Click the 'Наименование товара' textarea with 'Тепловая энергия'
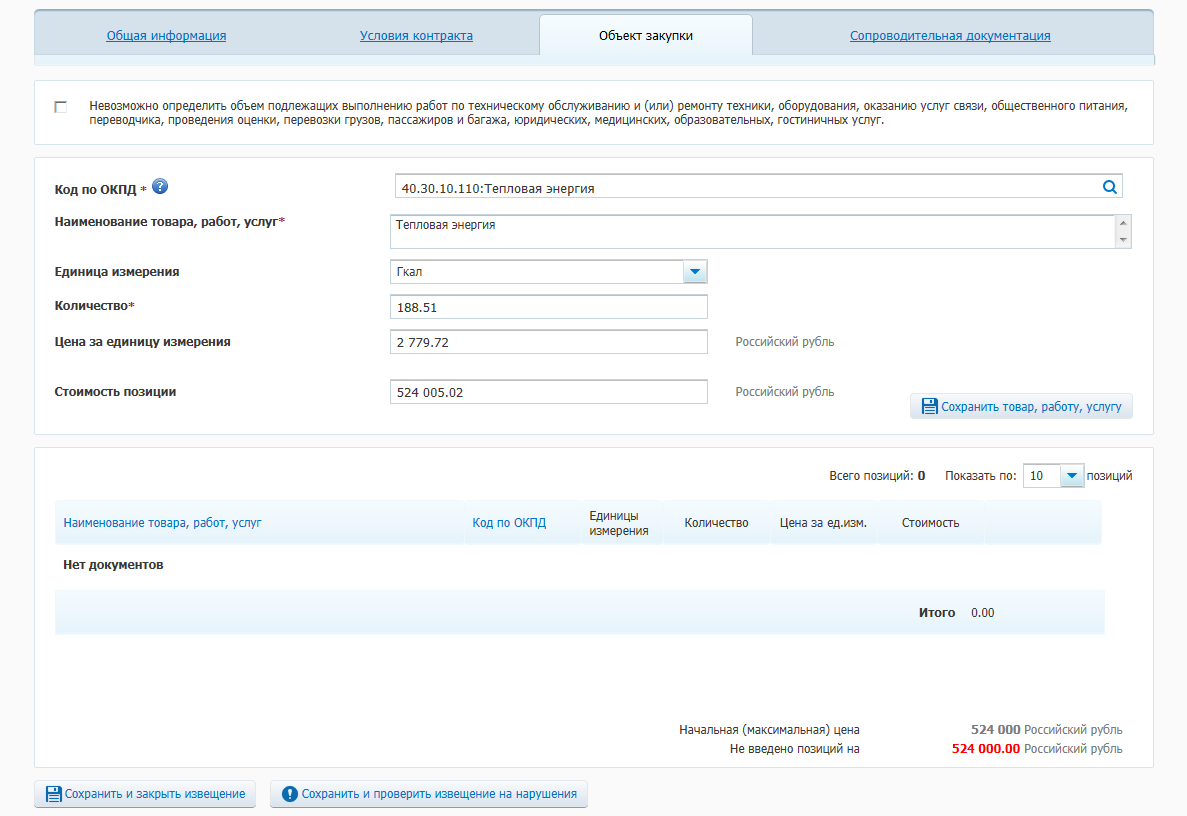Image resolution: width=1187 pixels, height=816 pixels. [x=752, y=231]
